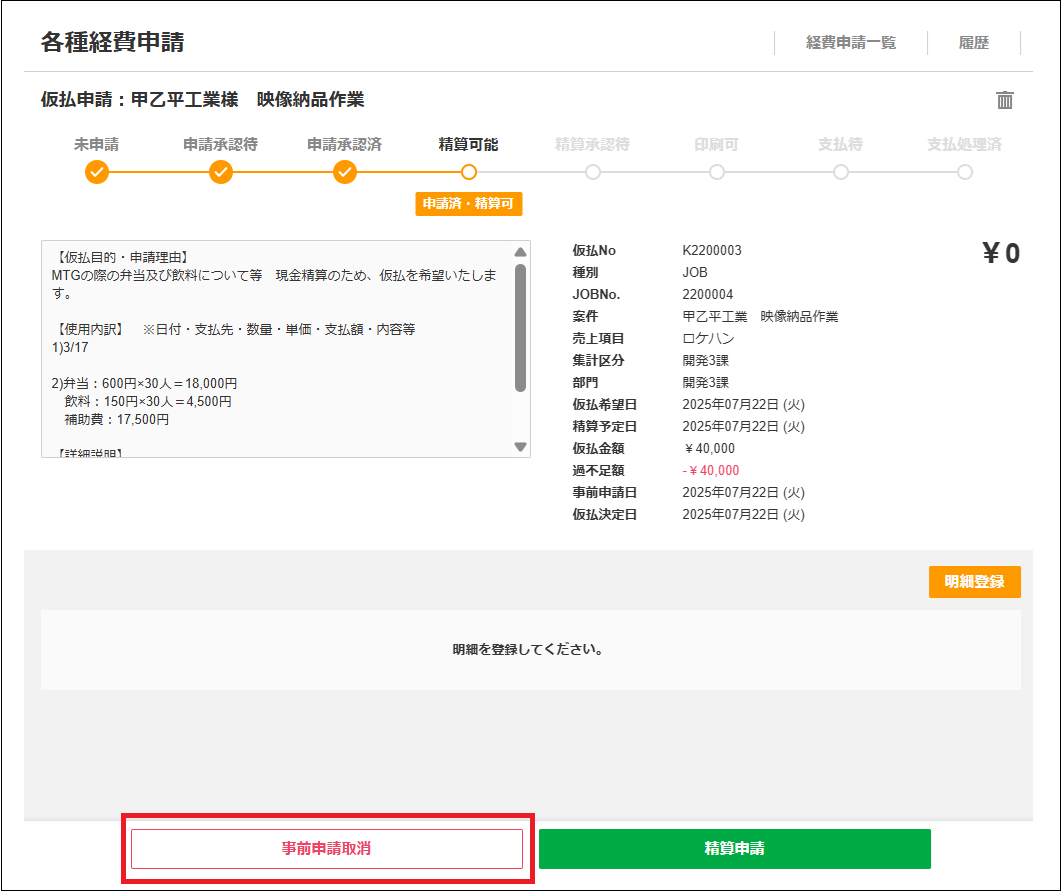The image size is (1064, 895).
Task: Click the scroll up arrow in description box
Action: coord(520,253)
